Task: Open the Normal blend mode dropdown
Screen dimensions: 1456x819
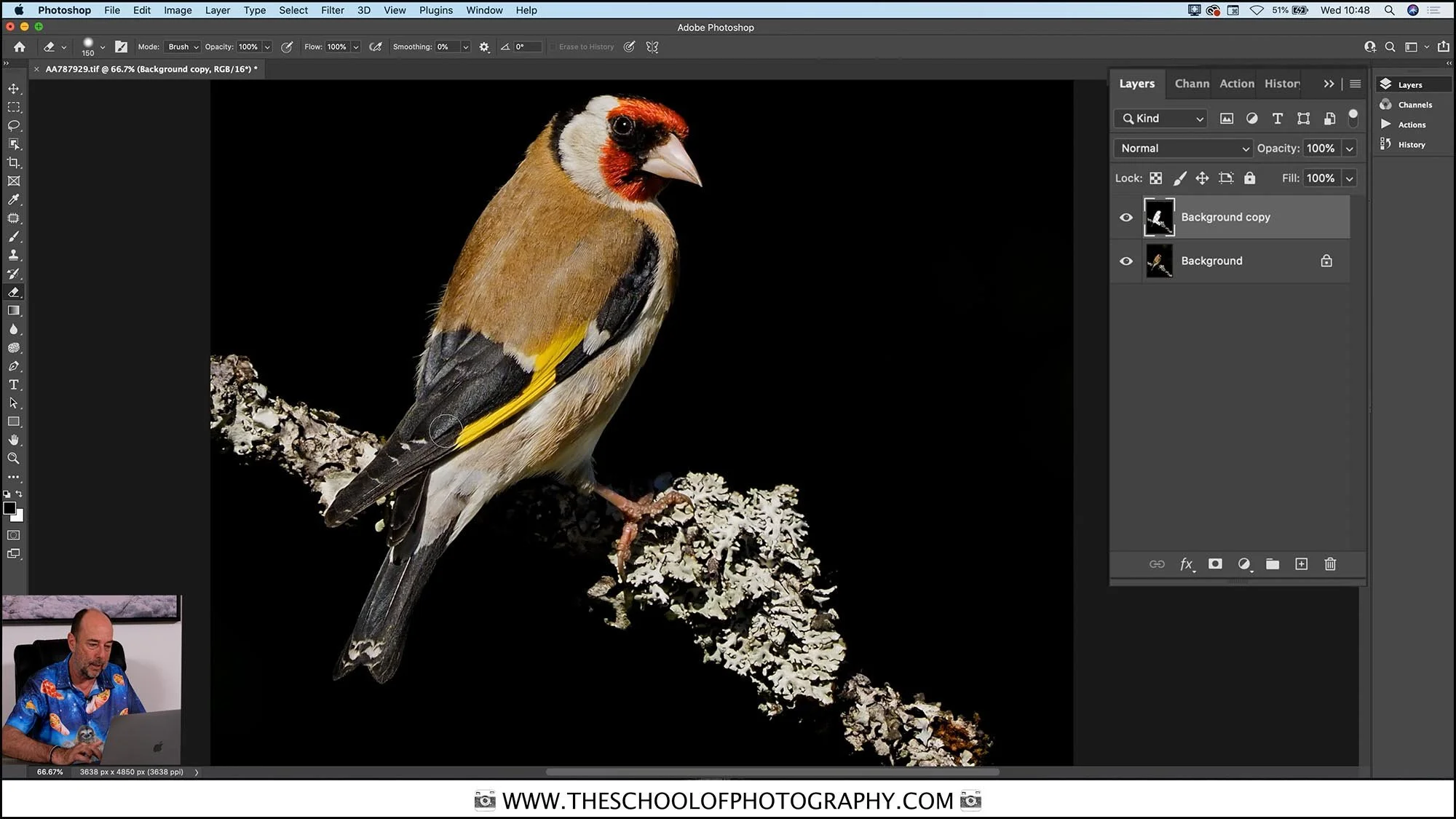Action: (1182, 148)
